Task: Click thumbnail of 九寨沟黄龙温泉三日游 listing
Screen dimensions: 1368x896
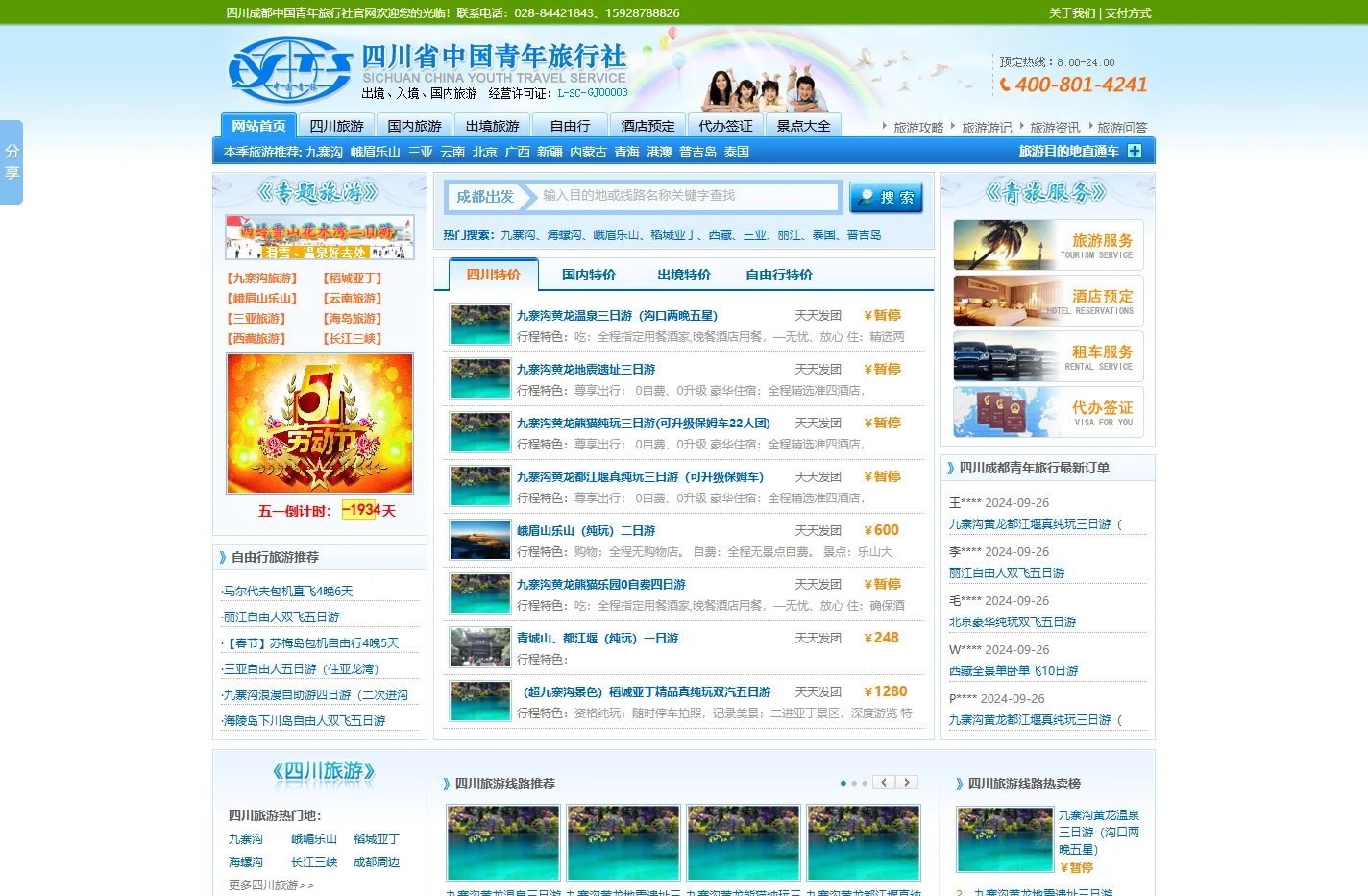Action: point(480,326)
